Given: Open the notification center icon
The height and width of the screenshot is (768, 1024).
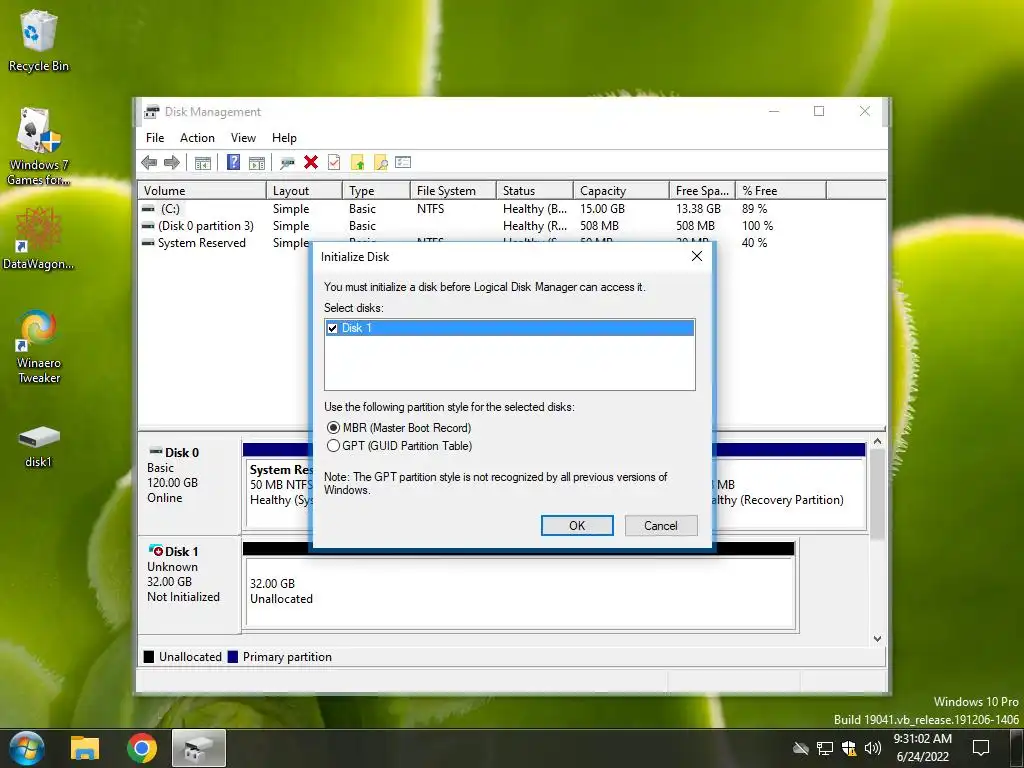Looking at the screenshot, I should (981, 748).
